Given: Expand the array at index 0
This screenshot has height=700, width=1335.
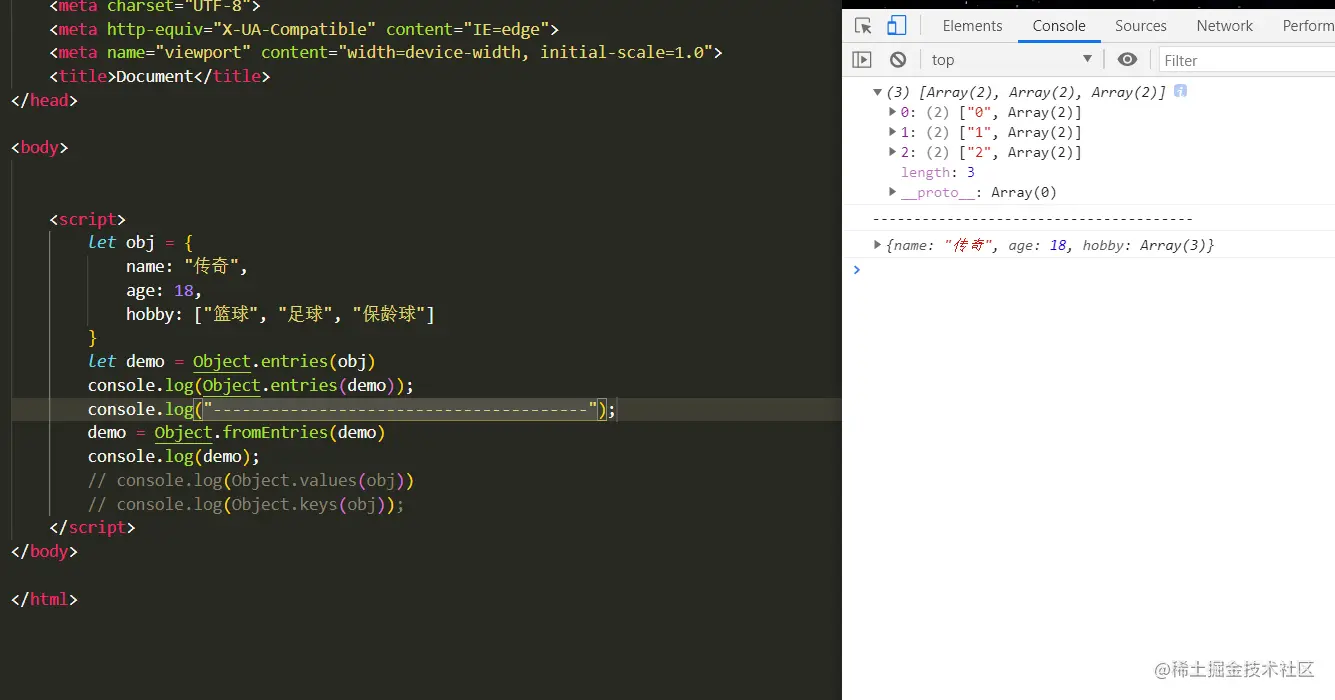Looking at the screenshot, I should (892, 112).
